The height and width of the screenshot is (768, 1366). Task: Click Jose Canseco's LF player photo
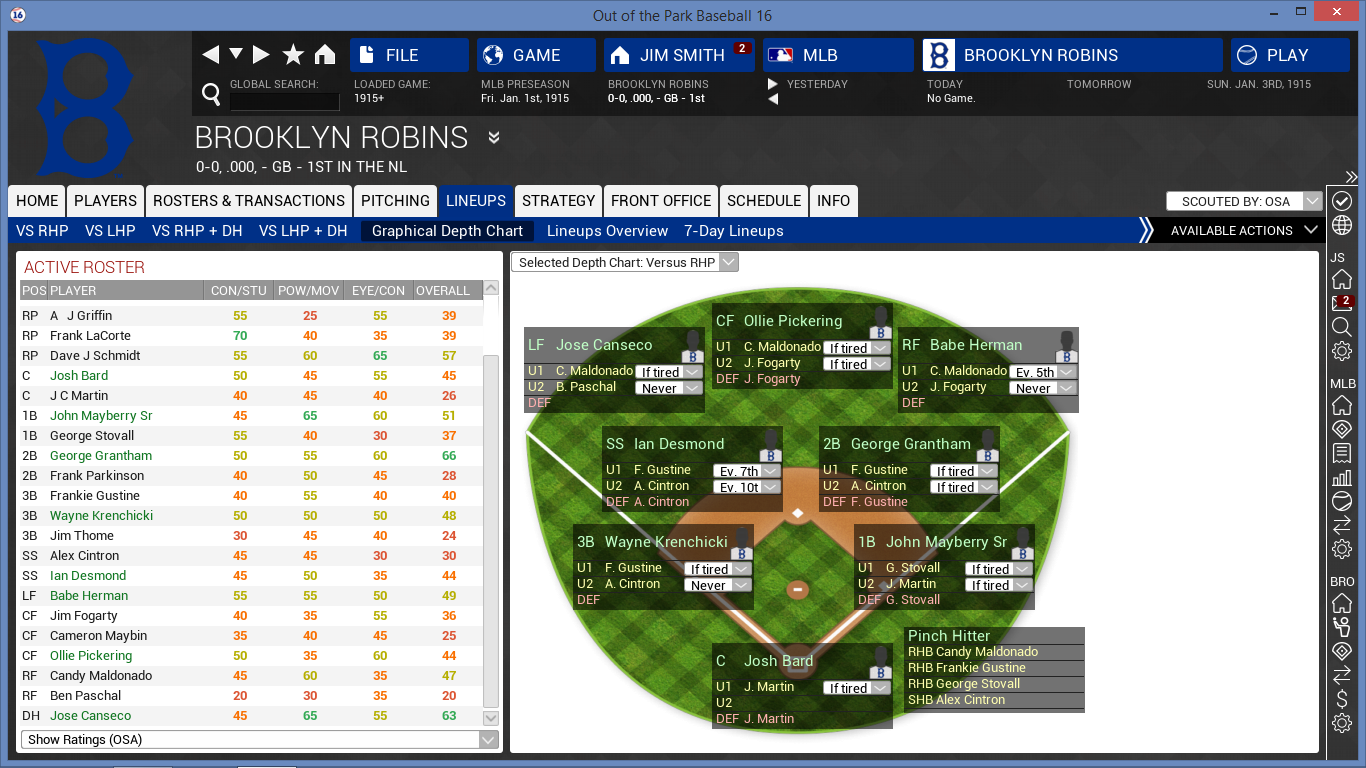click(x=693, y=346)
